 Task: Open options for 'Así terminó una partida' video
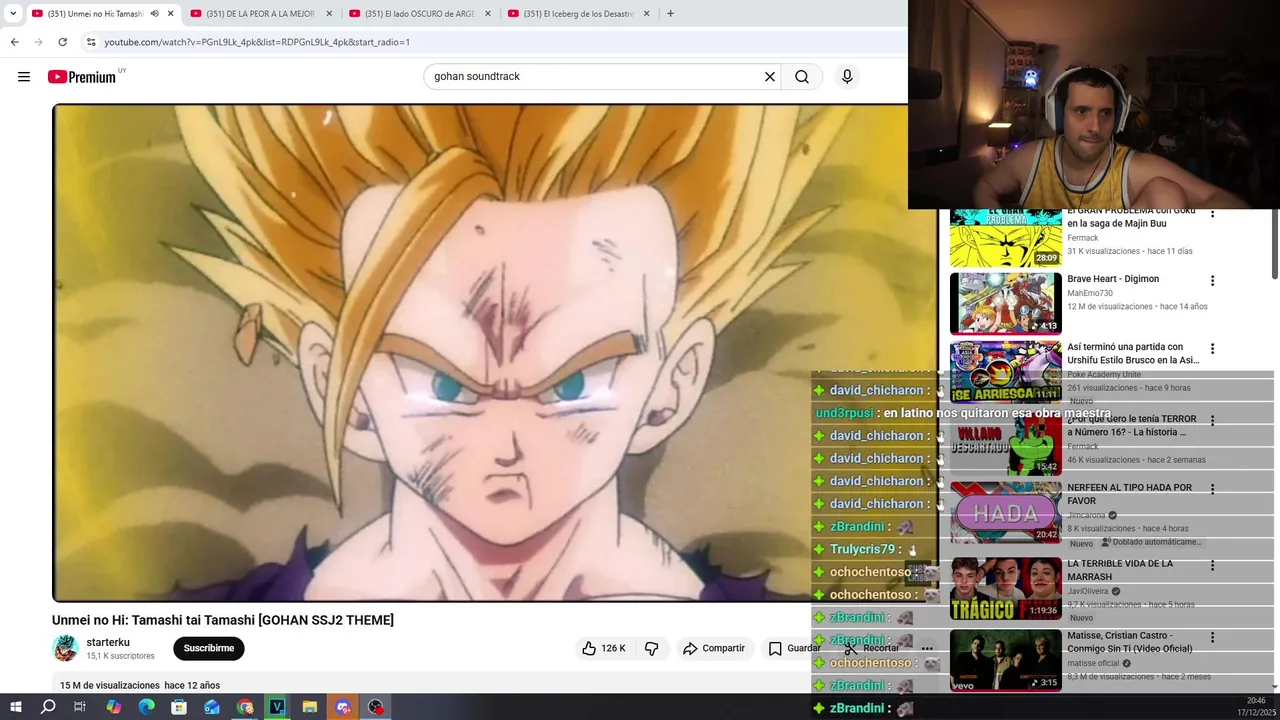pyautogui.click(x=1212, y=349)
